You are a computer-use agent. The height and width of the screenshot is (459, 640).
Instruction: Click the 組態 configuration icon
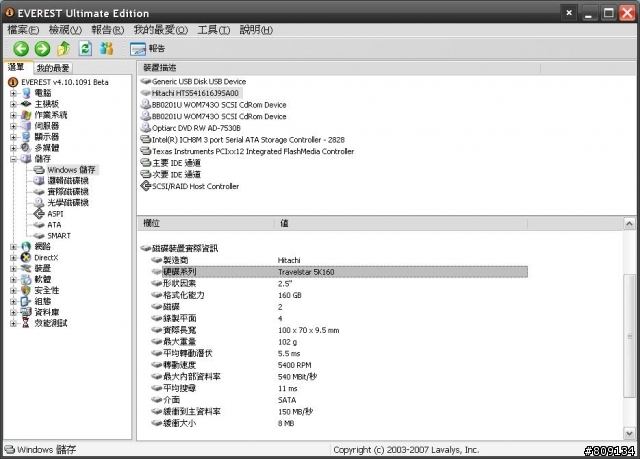[x=26, y=302]
